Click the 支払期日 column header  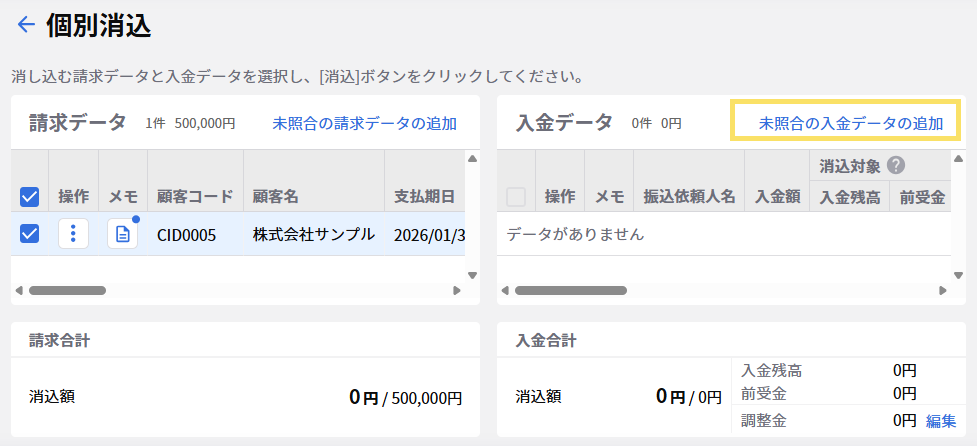(x=425, y=196)
